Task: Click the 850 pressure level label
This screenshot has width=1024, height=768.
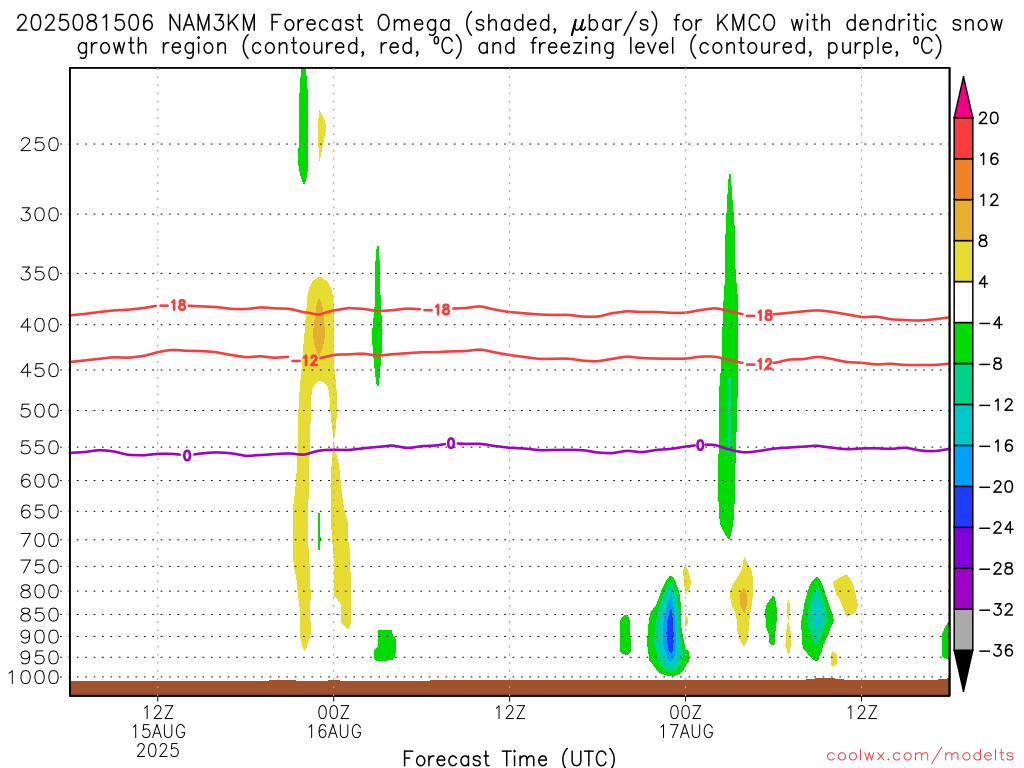Action: (x=40, y=615)
